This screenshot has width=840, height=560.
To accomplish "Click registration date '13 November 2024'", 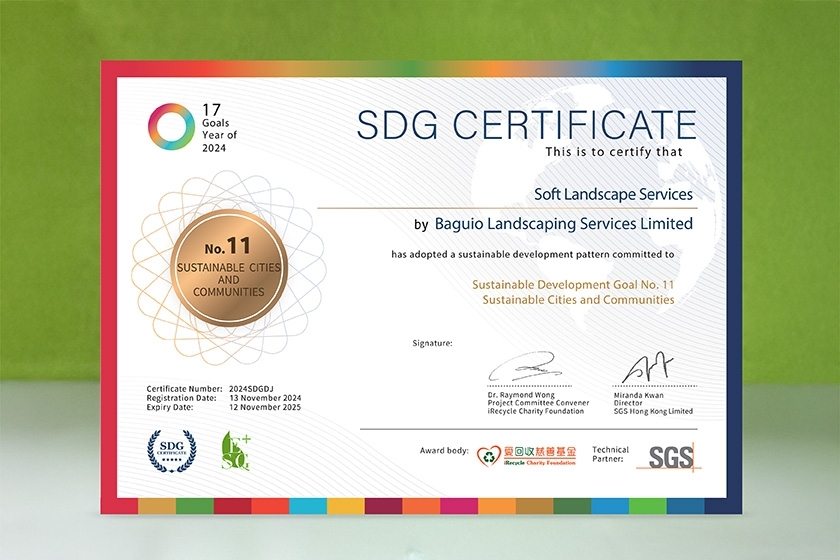I will pos(265,398).
